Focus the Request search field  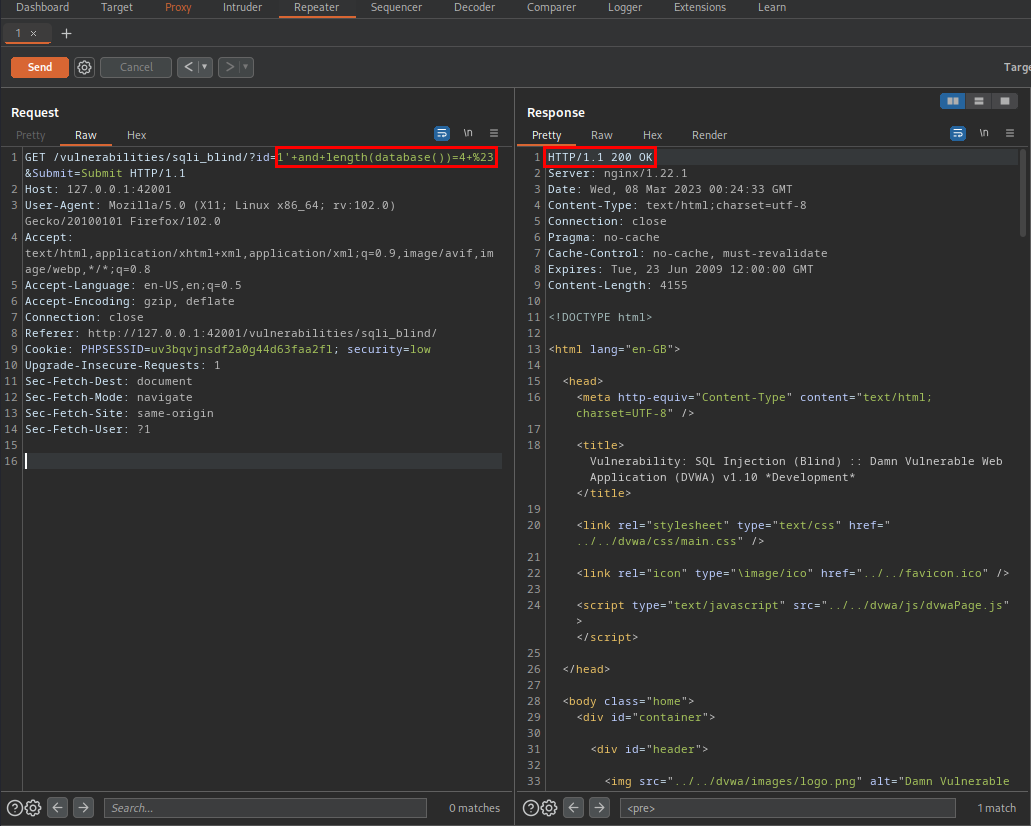[265, 808]
